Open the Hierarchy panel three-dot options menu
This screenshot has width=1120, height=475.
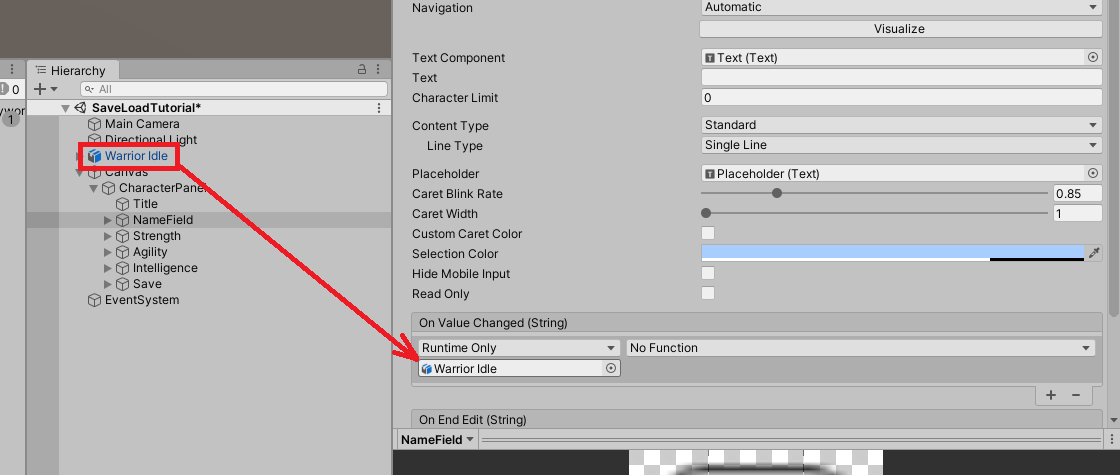tap(379, 70)
